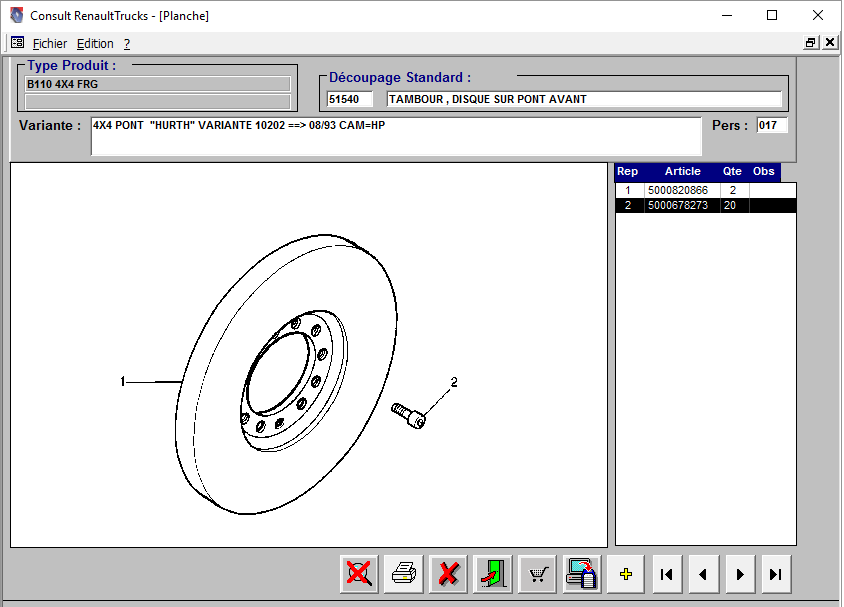Open the Fichier menu
This screenshot has width=844, height=607.
[49, 44]
